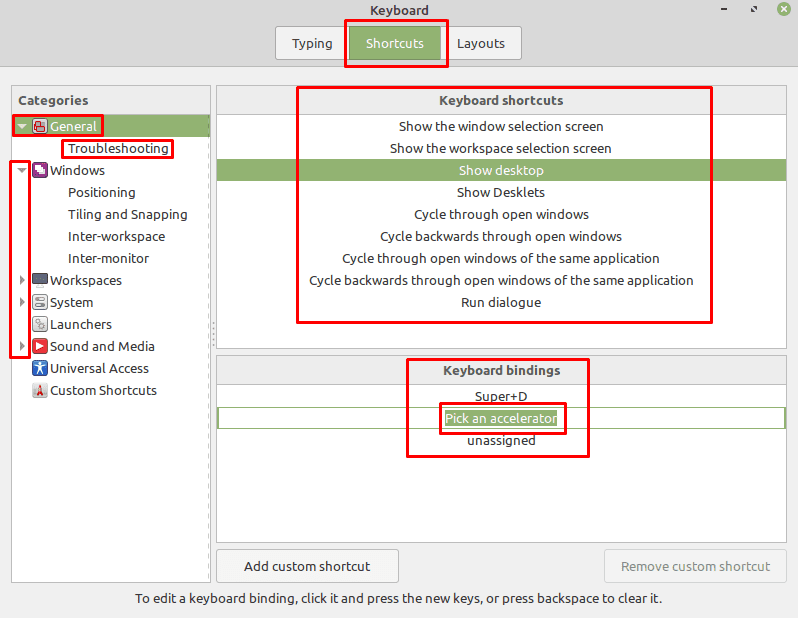Expand the Sound and Media arrow

22,346
